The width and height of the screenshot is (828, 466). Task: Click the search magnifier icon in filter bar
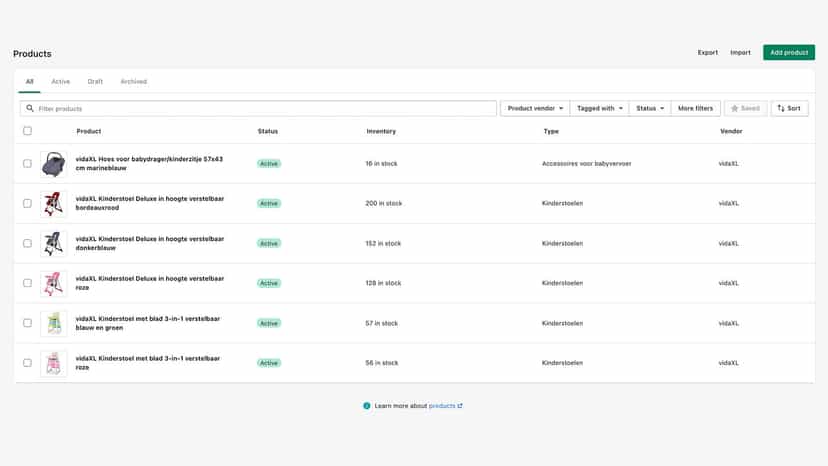click(30, 108)
